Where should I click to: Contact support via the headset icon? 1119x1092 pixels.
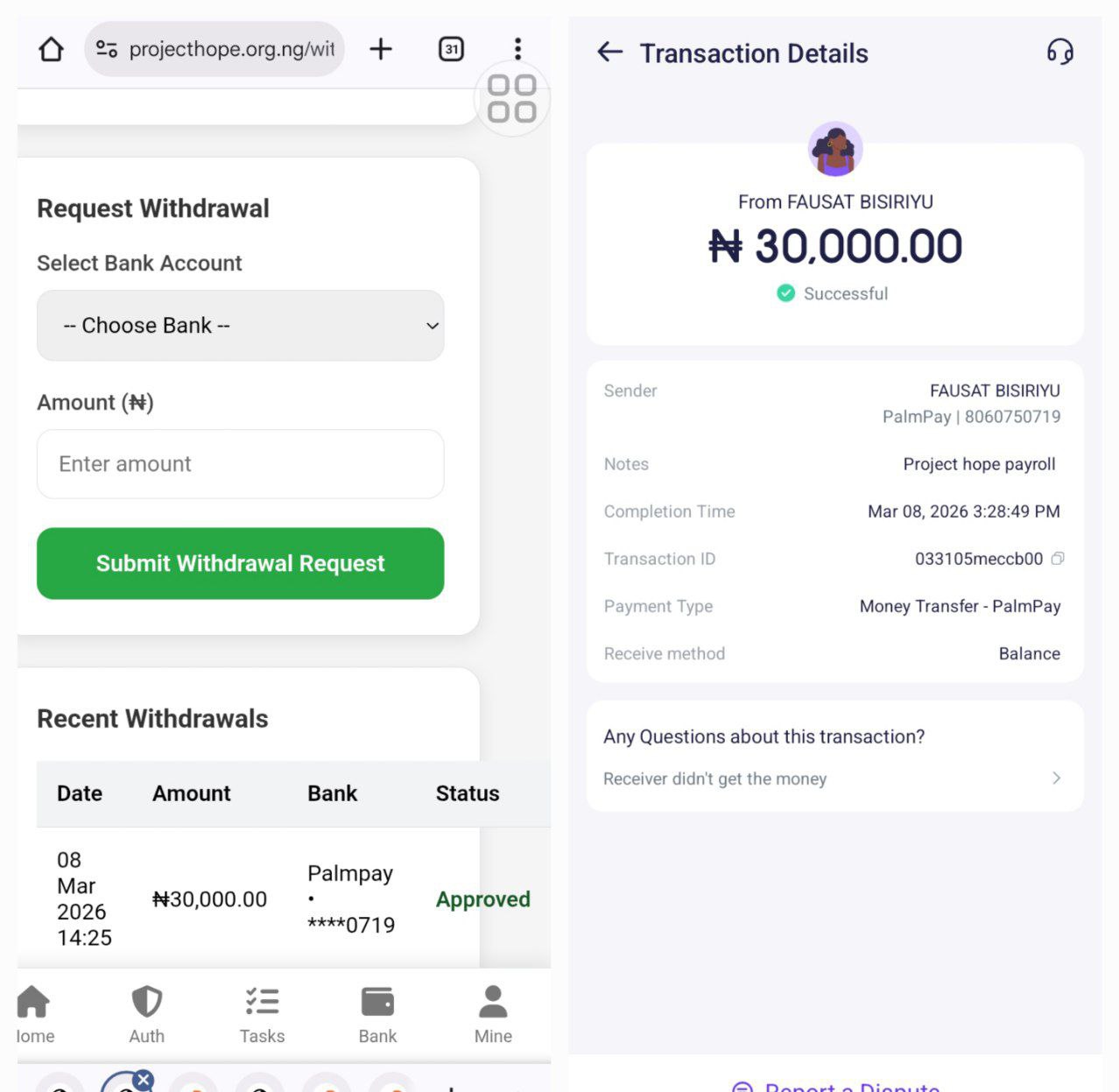coord(1059,53)
